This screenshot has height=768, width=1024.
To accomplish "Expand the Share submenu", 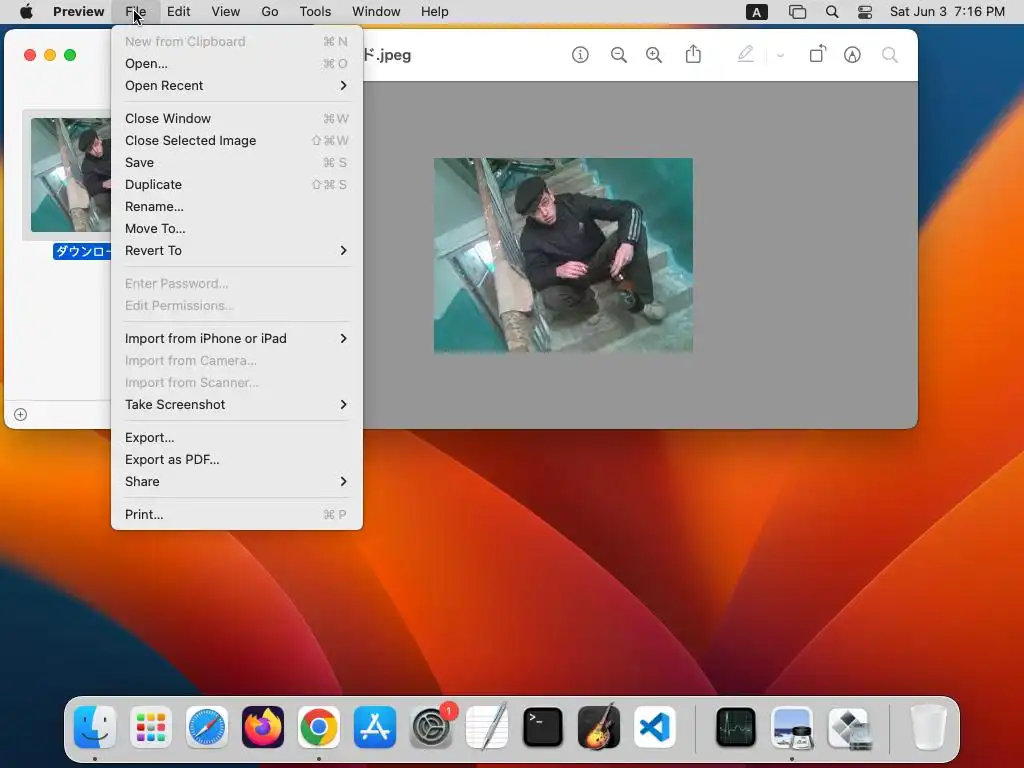I will pyautogui.click(x=236, y=481).
